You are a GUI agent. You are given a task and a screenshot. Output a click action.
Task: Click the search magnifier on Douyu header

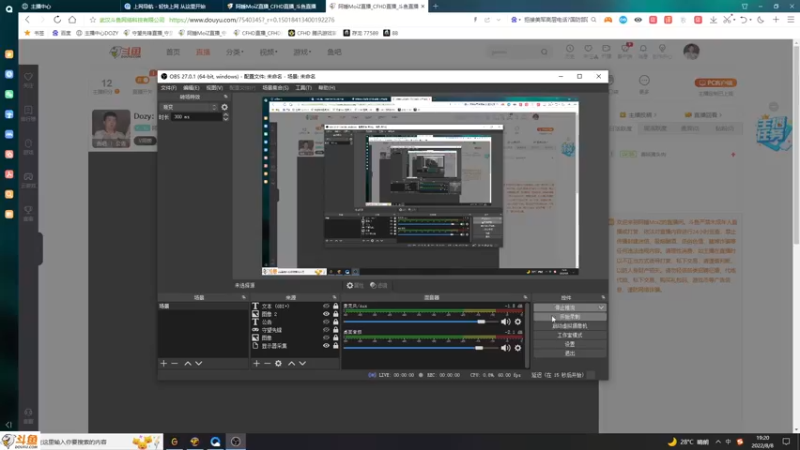click(x=544, y=52)
